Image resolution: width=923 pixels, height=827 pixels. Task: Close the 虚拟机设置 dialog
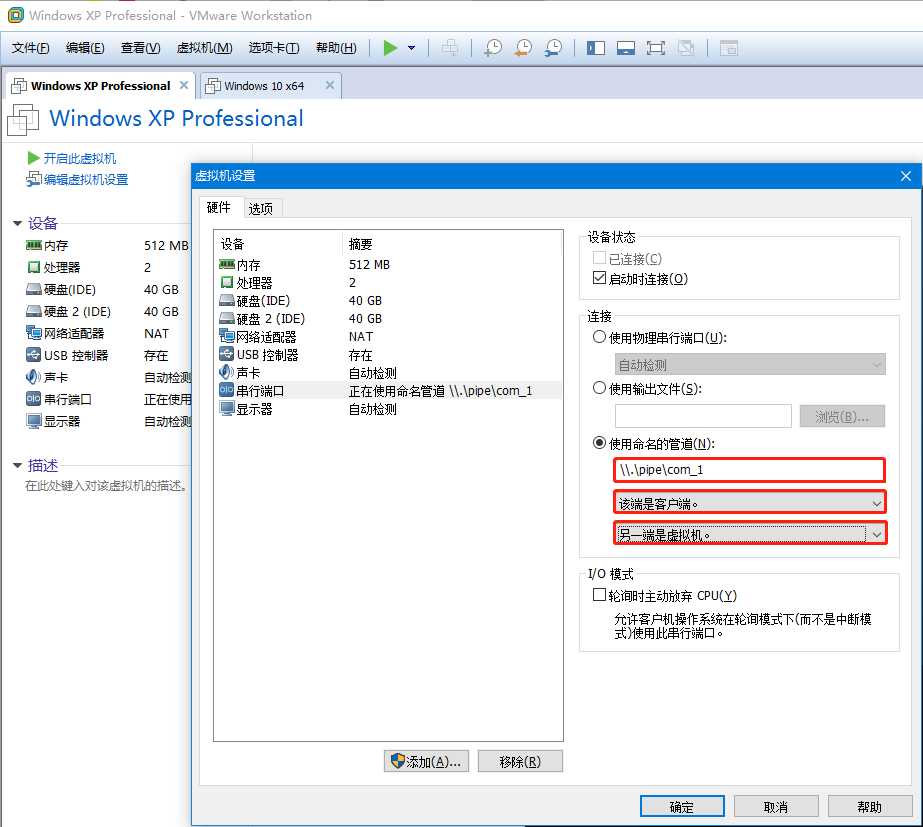pos(905,175)
